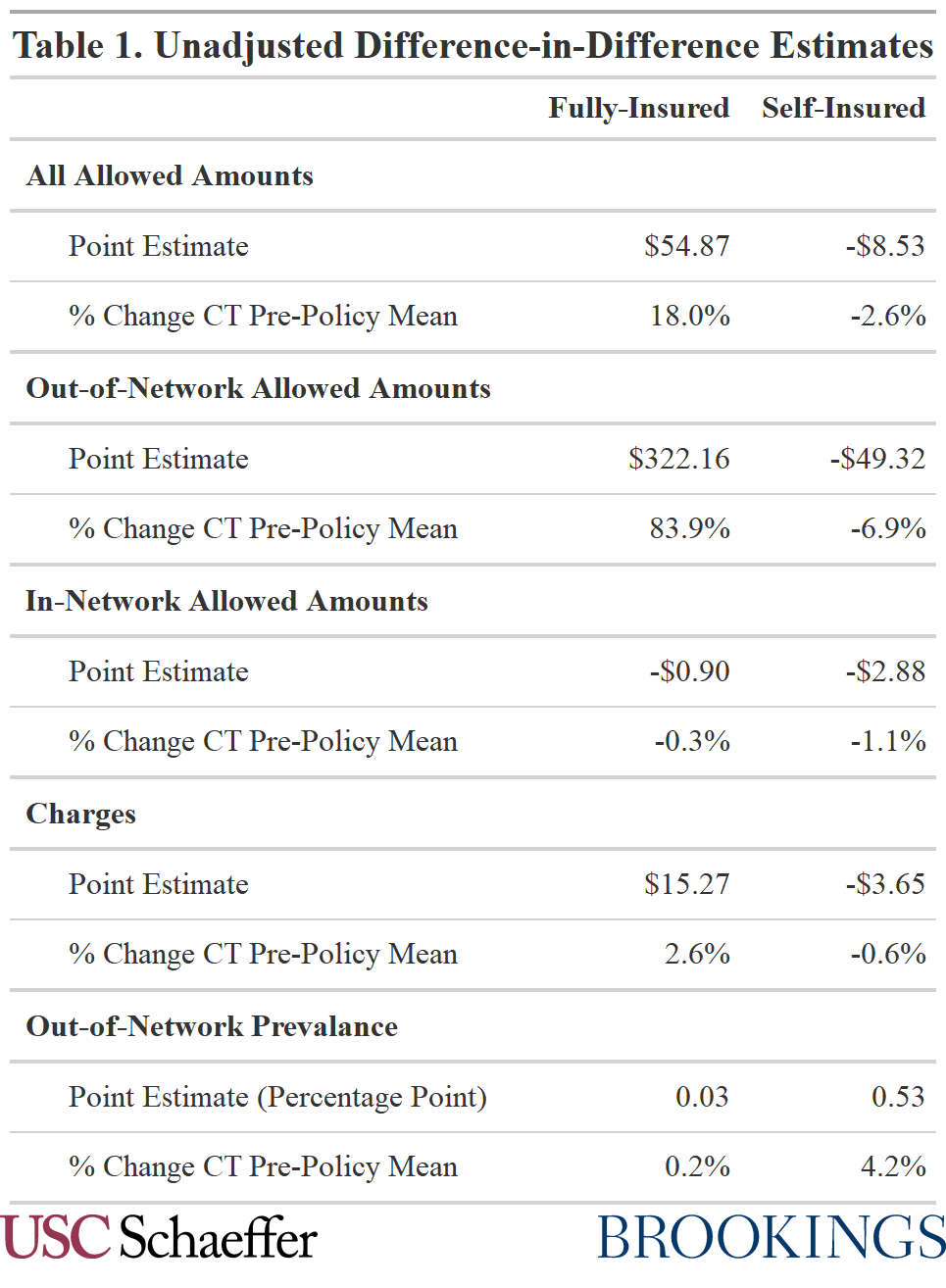
Task: Click the Point Estimate (Percentage Point) label
Action: 277,1097
